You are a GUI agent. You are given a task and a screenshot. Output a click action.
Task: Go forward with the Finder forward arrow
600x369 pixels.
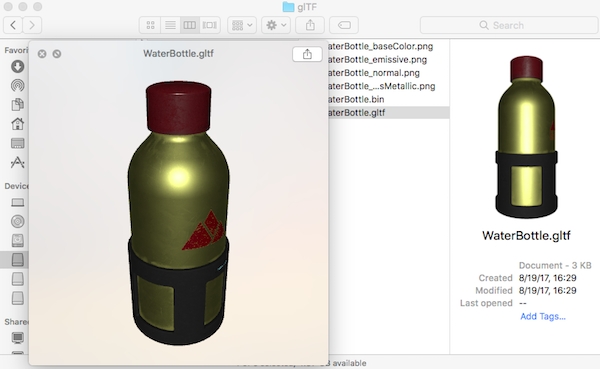pyautogui.click(x=32, y=25)
